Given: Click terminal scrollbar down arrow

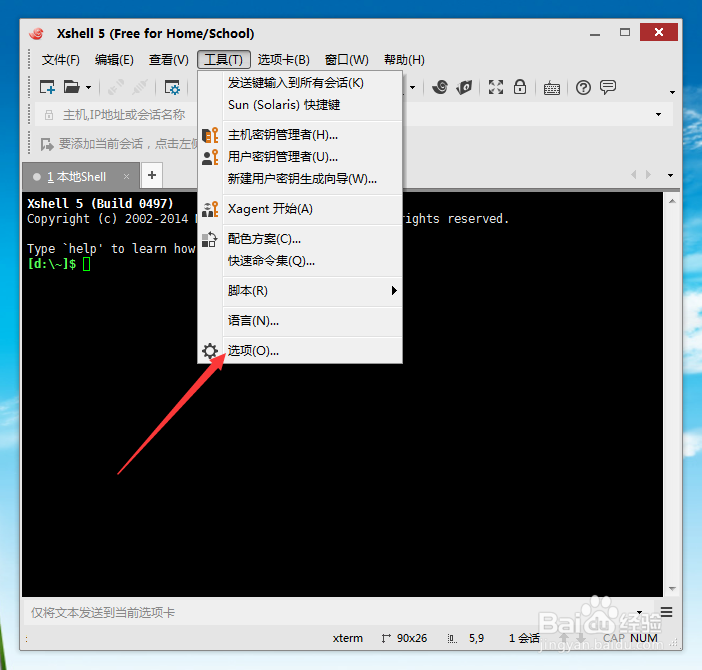Looking at the screenshot, I should 672,589.
